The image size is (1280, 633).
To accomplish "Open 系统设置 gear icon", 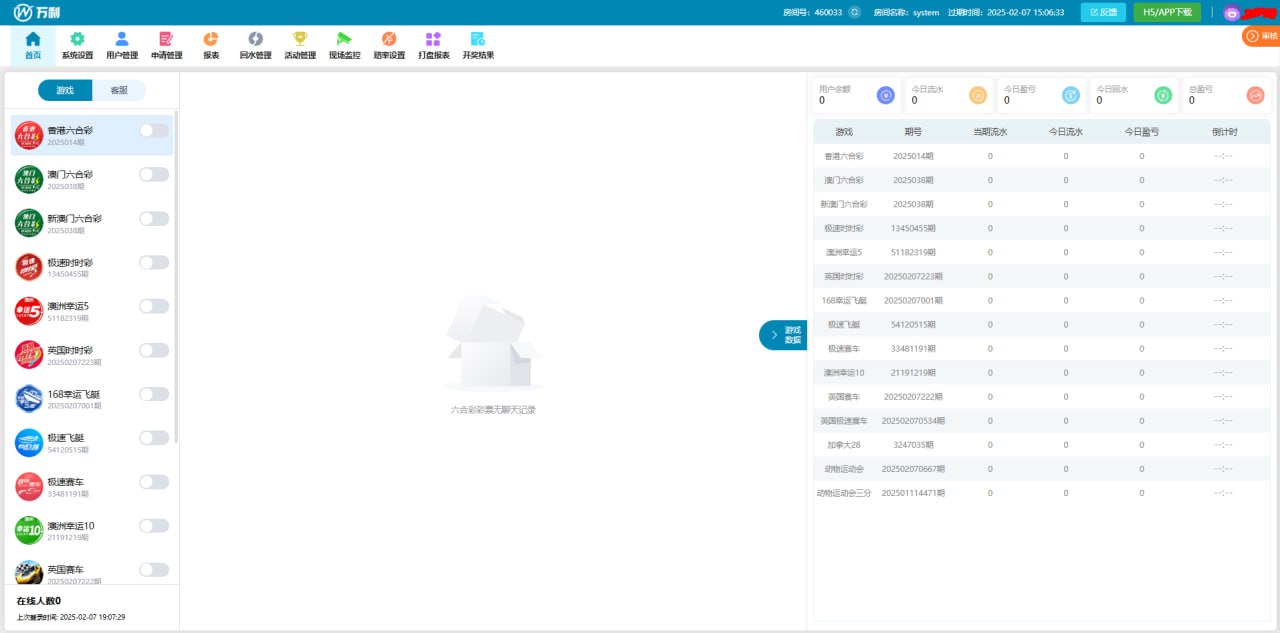I will click(x=77, y=39).
